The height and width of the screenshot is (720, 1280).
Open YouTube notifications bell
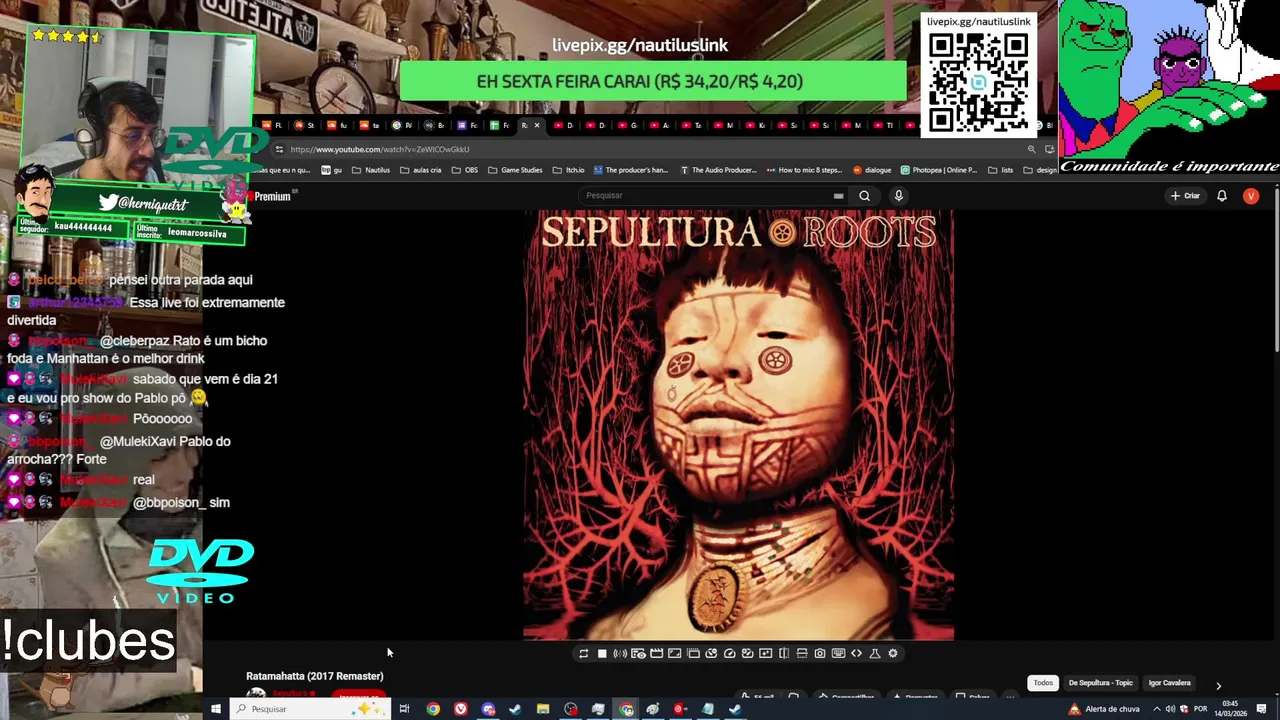coord(1222,196)
